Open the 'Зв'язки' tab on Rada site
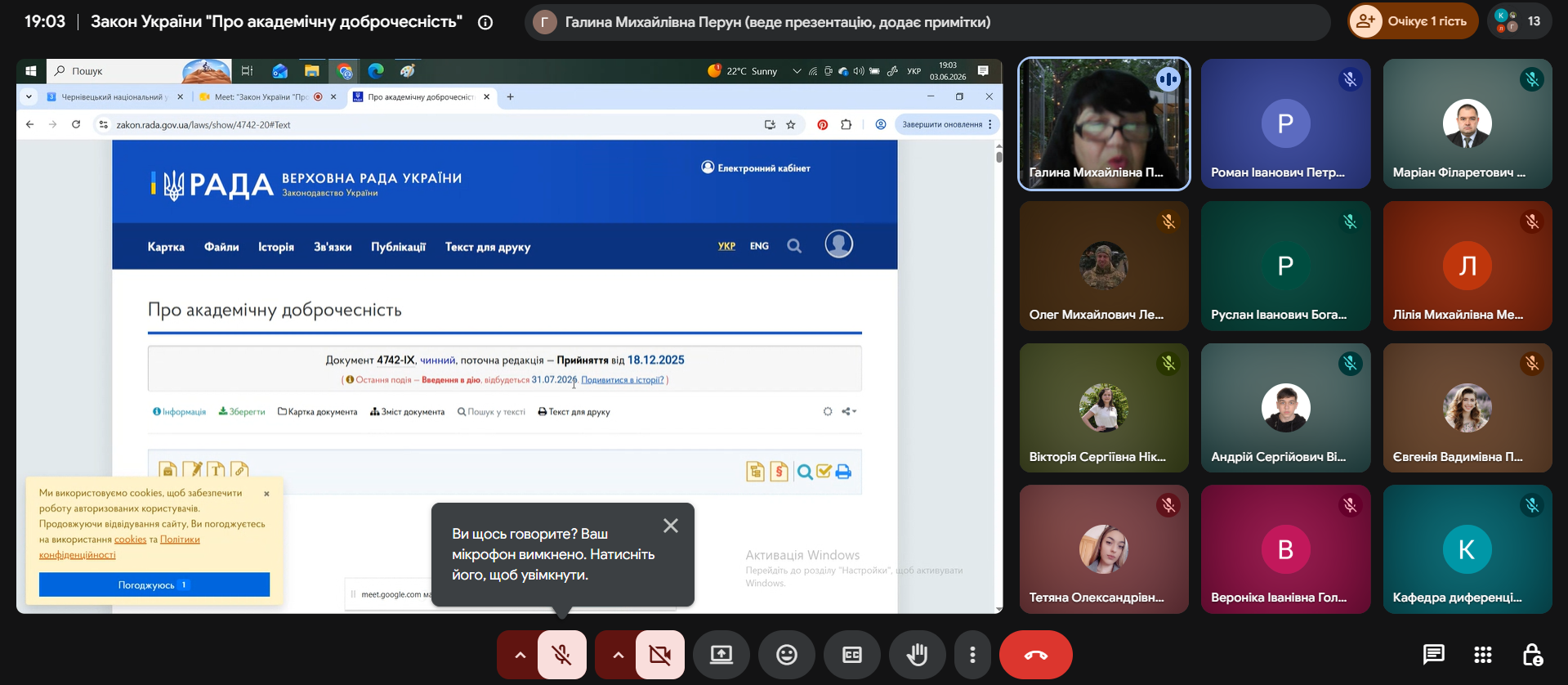The image size is (1568, 685). click(x=333, y=247)
